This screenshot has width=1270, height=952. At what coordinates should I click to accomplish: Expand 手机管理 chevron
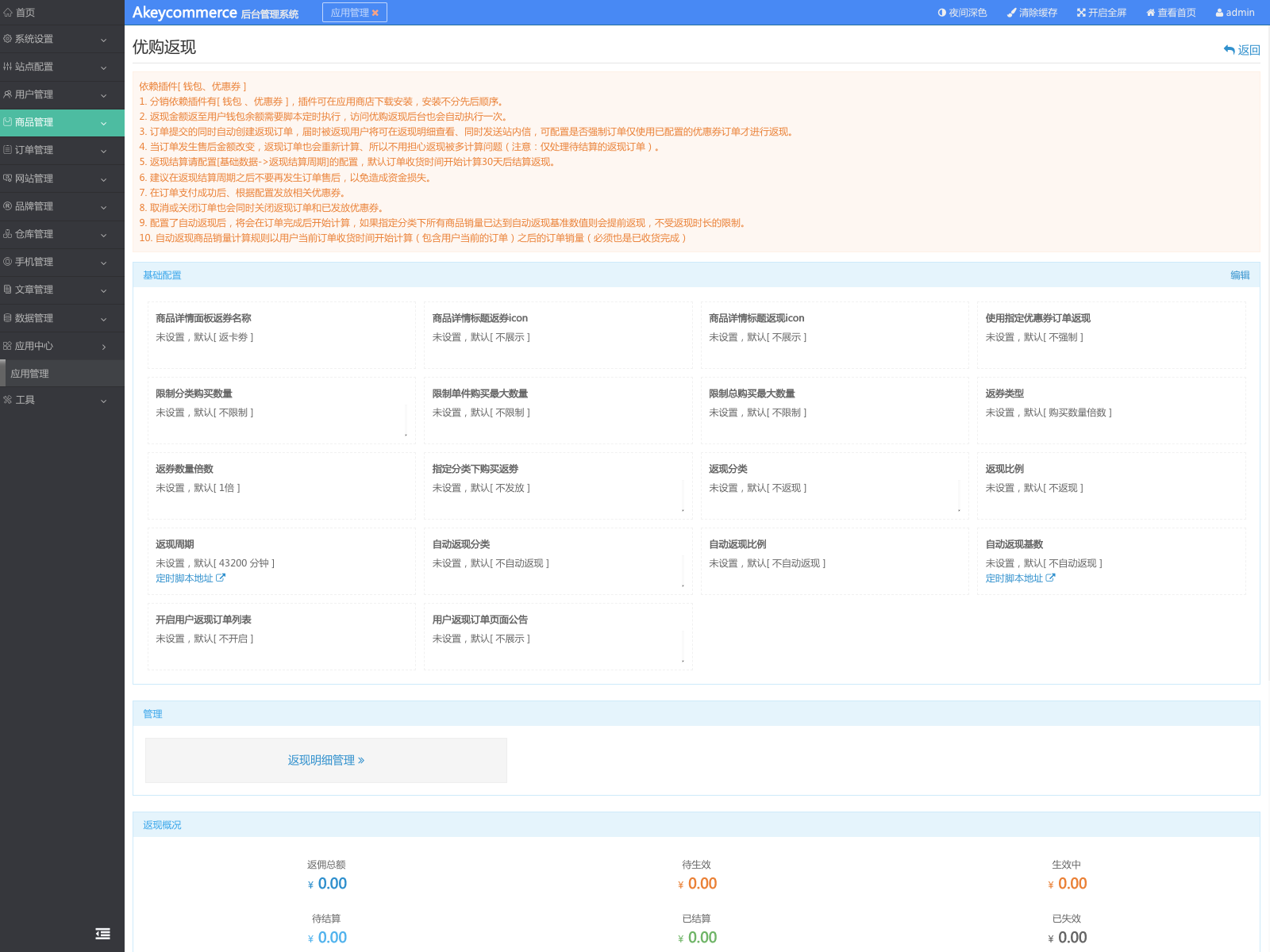click(103, 263)
